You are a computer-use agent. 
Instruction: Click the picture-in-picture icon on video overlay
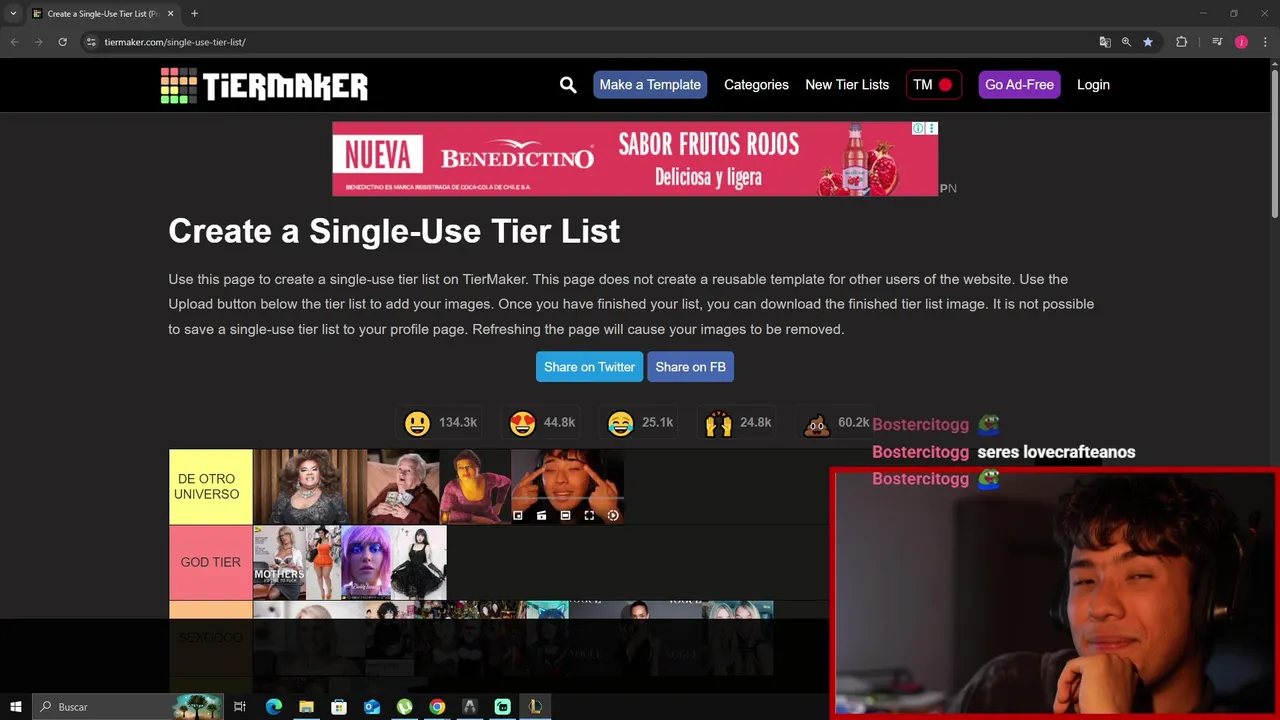pyautogui.click(x=518, y=516)
